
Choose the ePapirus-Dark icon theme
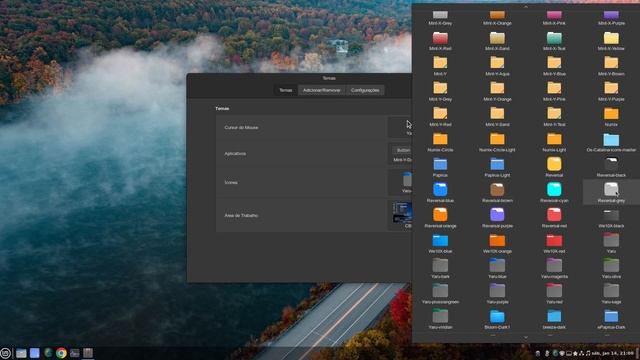pyautogui.click(x=611, y=320)
